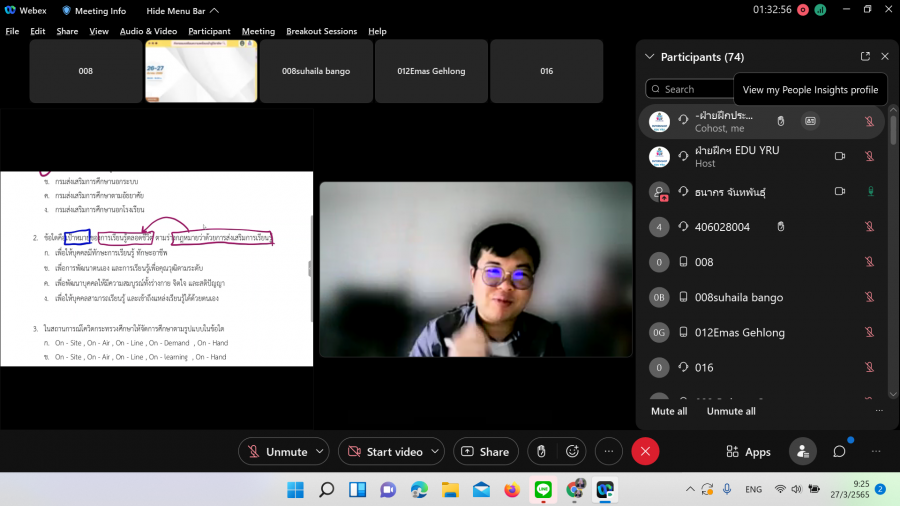End the meeting with red X button

click(x=645, y=452)
